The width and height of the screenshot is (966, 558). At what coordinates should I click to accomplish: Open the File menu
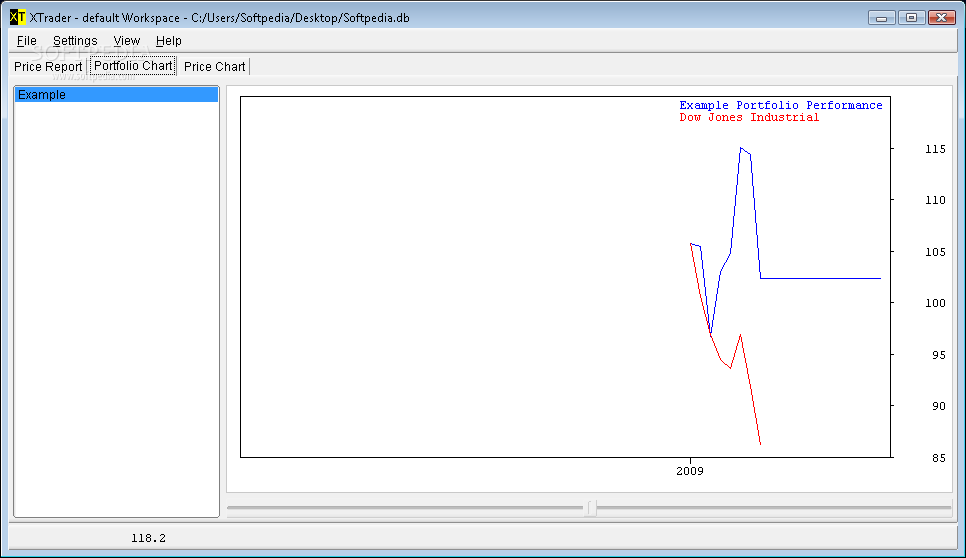pyautogui.click(x=26, y=41)
